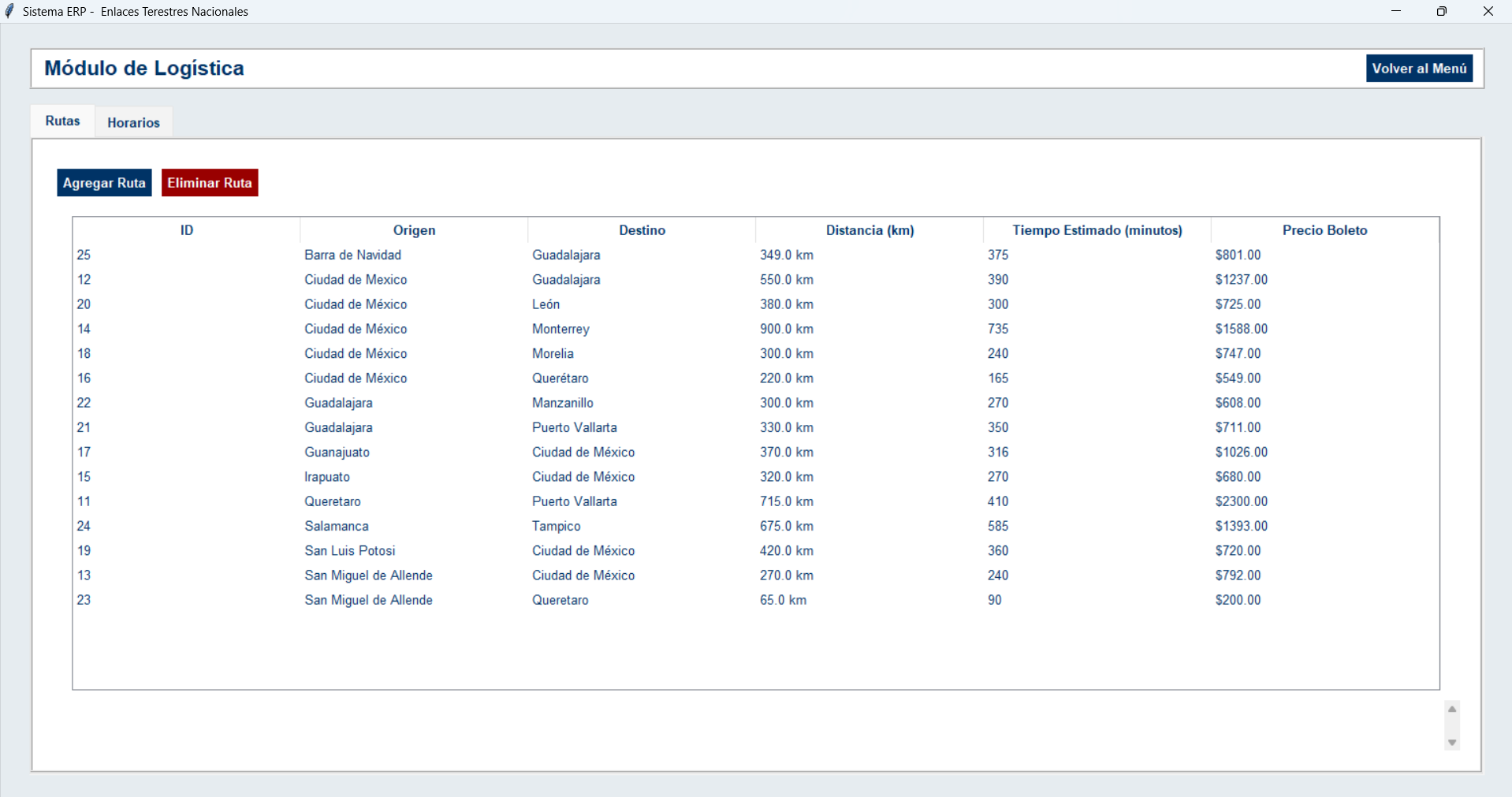Viewport: 1512px width, 797px height.
Task: Click the $801.00 price cell
Action: click(1238, 255)
